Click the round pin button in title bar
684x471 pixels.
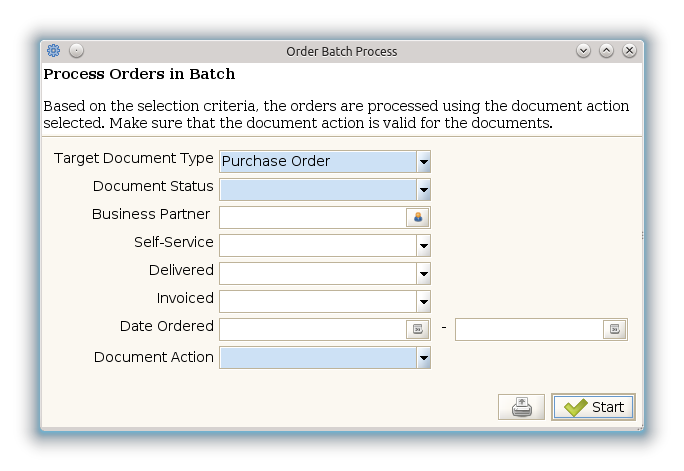tap(76, 51)
